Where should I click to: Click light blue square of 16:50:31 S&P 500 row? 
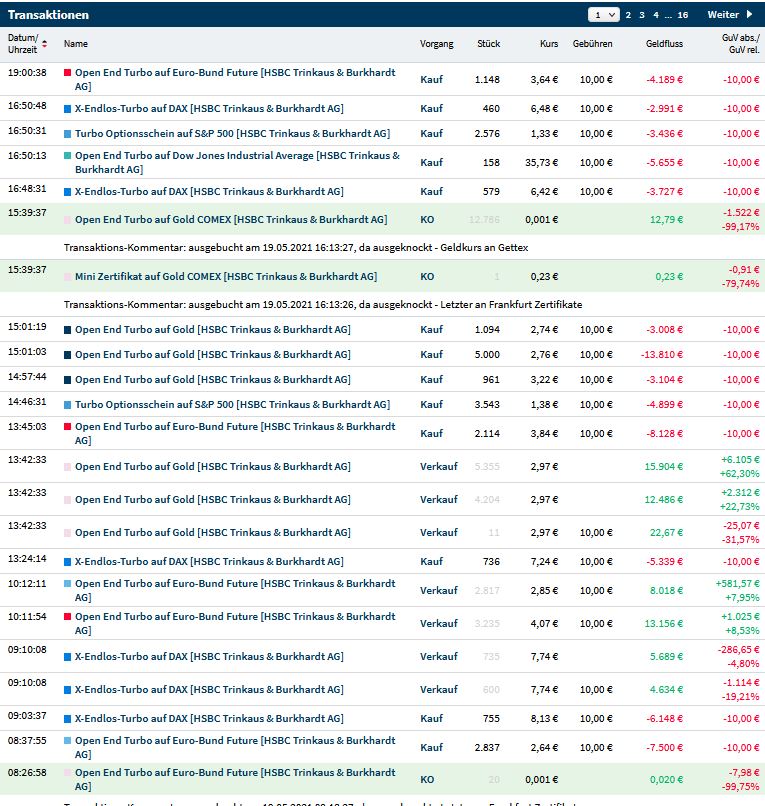coord(67,133)
